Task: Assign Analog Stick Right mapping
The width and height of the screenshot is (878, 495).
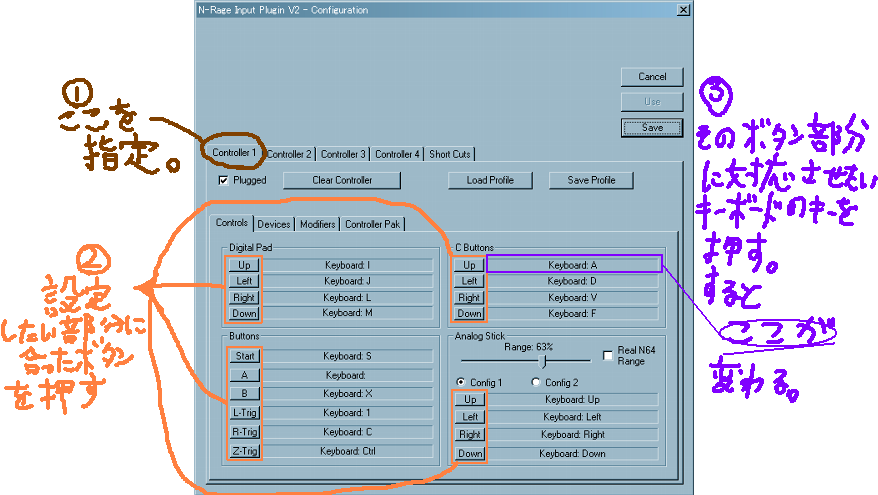Action: [x=470, y=435]
